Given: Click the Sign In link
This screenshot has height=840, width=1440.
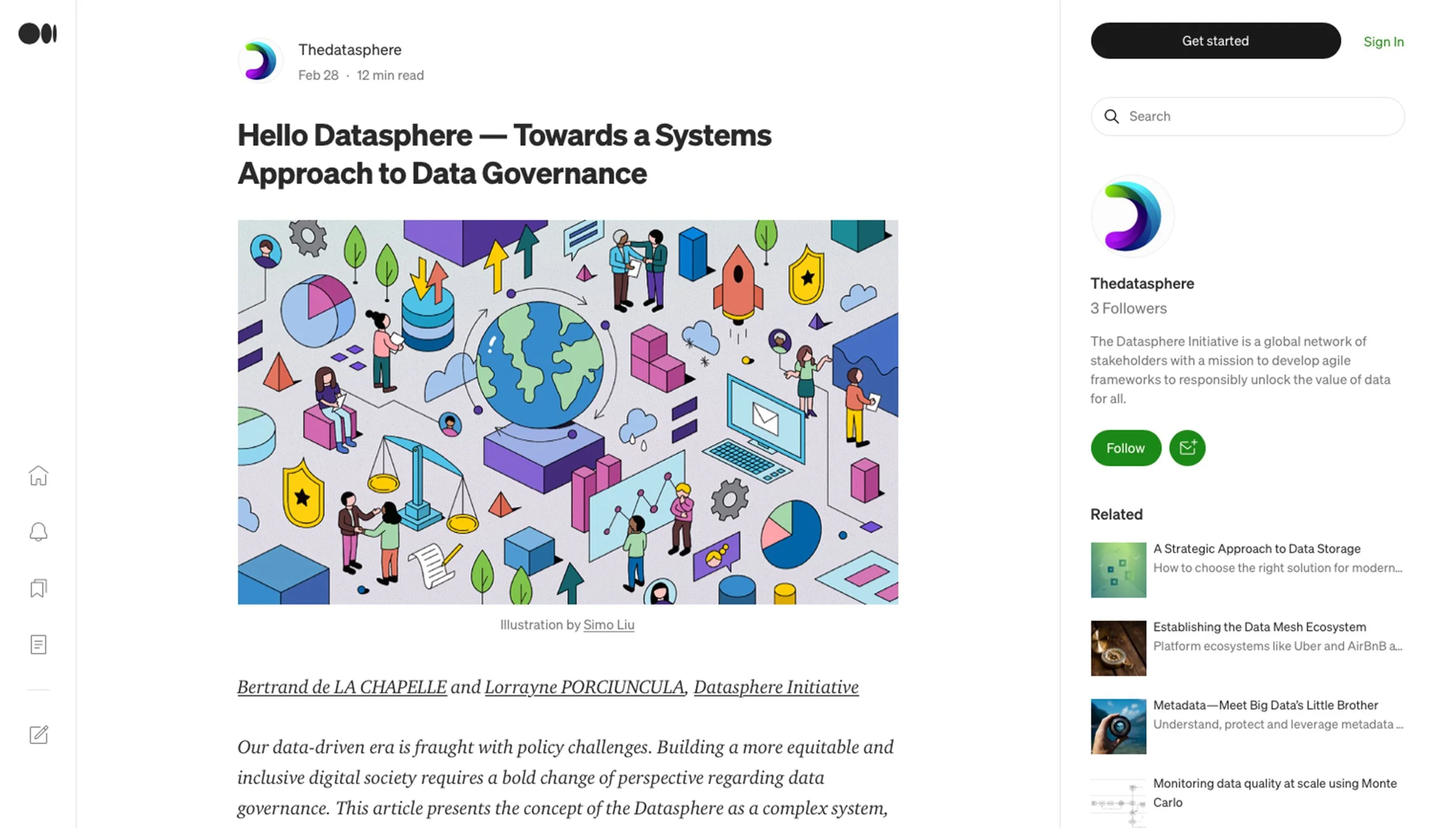Looking at the screenshot, I should click(1383, 41).
